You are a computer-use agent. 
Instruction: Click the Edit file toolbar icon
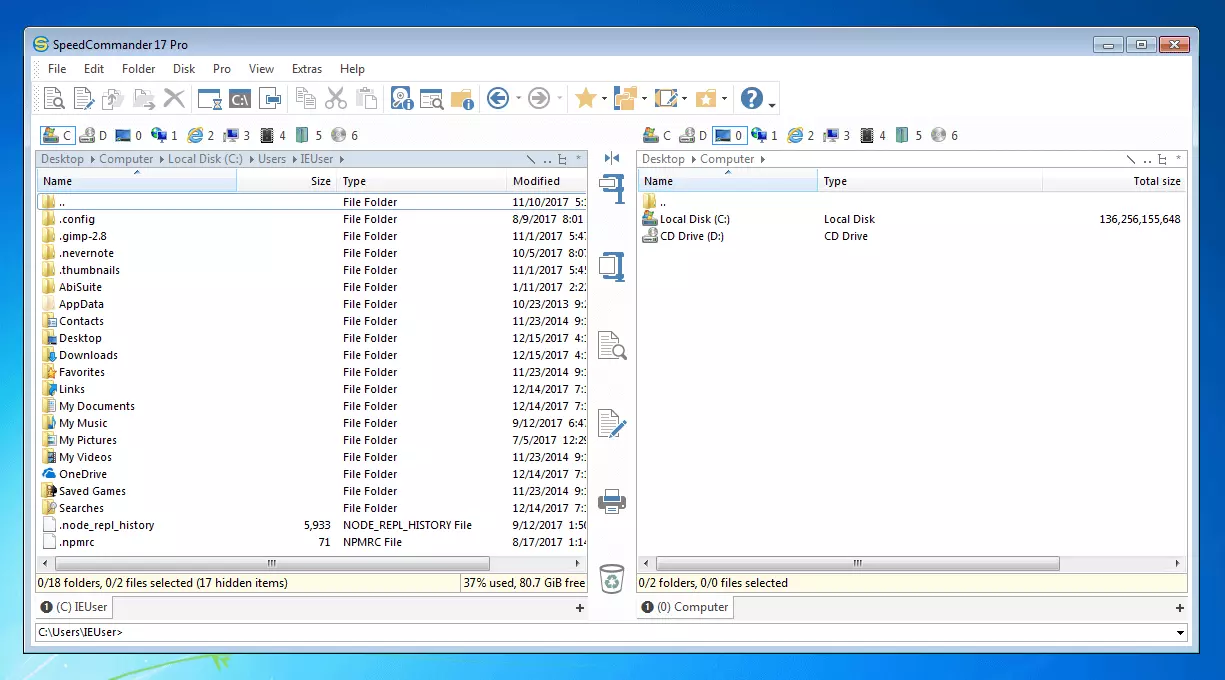click(84, 98)
